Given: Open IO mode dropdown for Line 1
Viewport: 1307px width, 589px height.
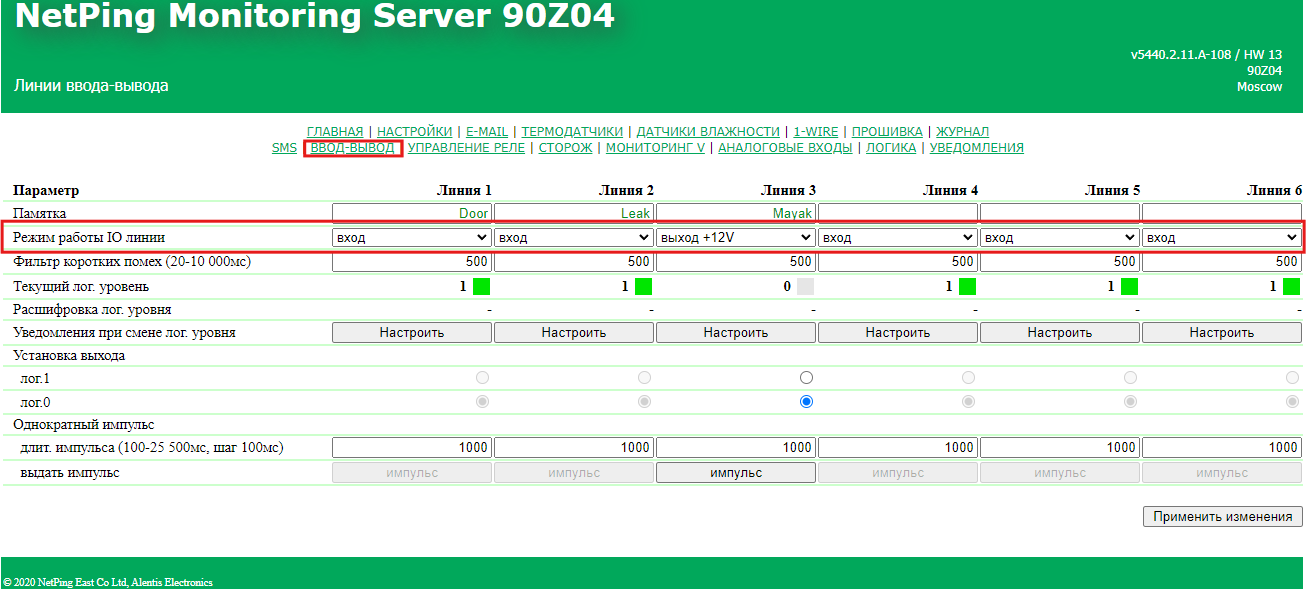Looking at the screenshot, I should tap(411, 238).
